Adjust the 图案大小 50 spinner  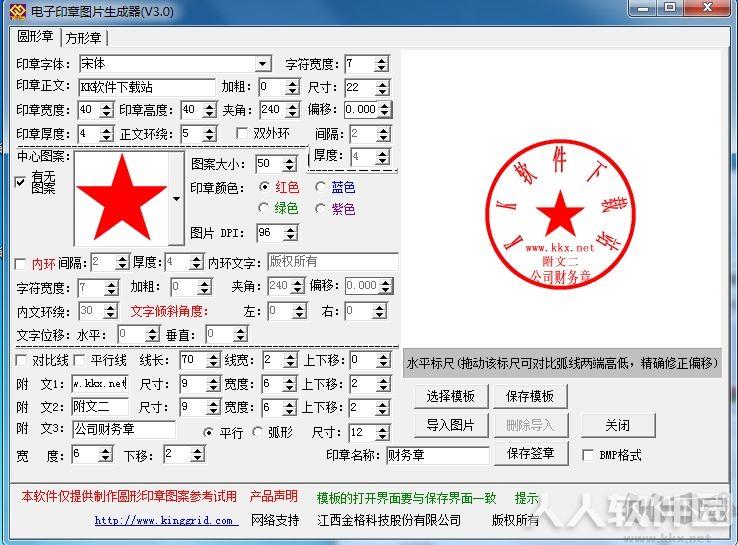pyautogui.click(x=290, y=164)
